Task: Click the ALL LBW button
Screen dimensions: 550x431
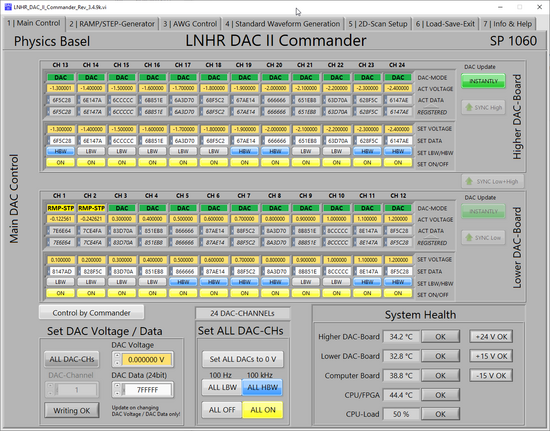Action: click(222, 387)
